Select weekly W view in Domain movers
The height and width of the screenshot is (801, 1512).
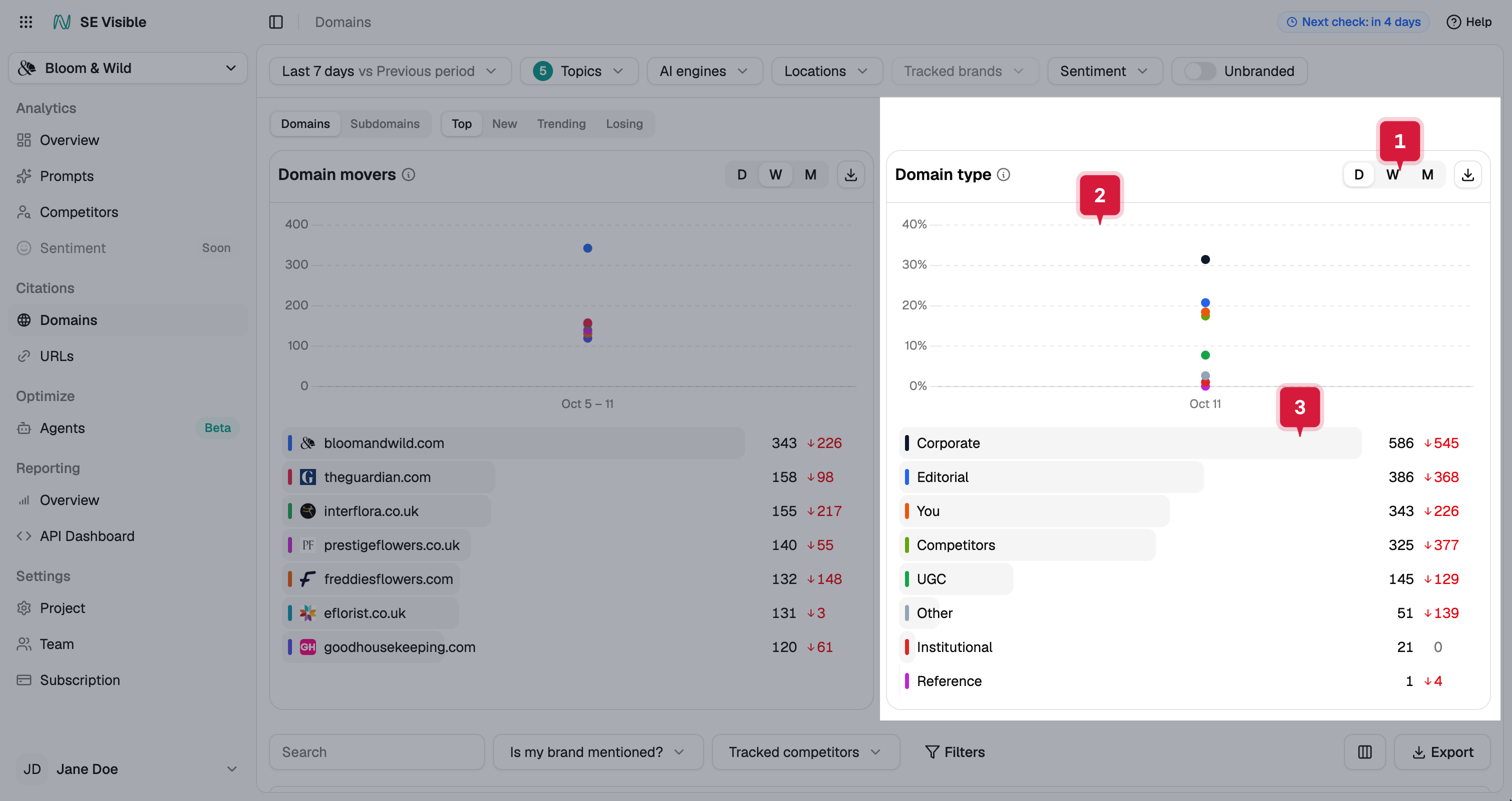click(775, 175)
